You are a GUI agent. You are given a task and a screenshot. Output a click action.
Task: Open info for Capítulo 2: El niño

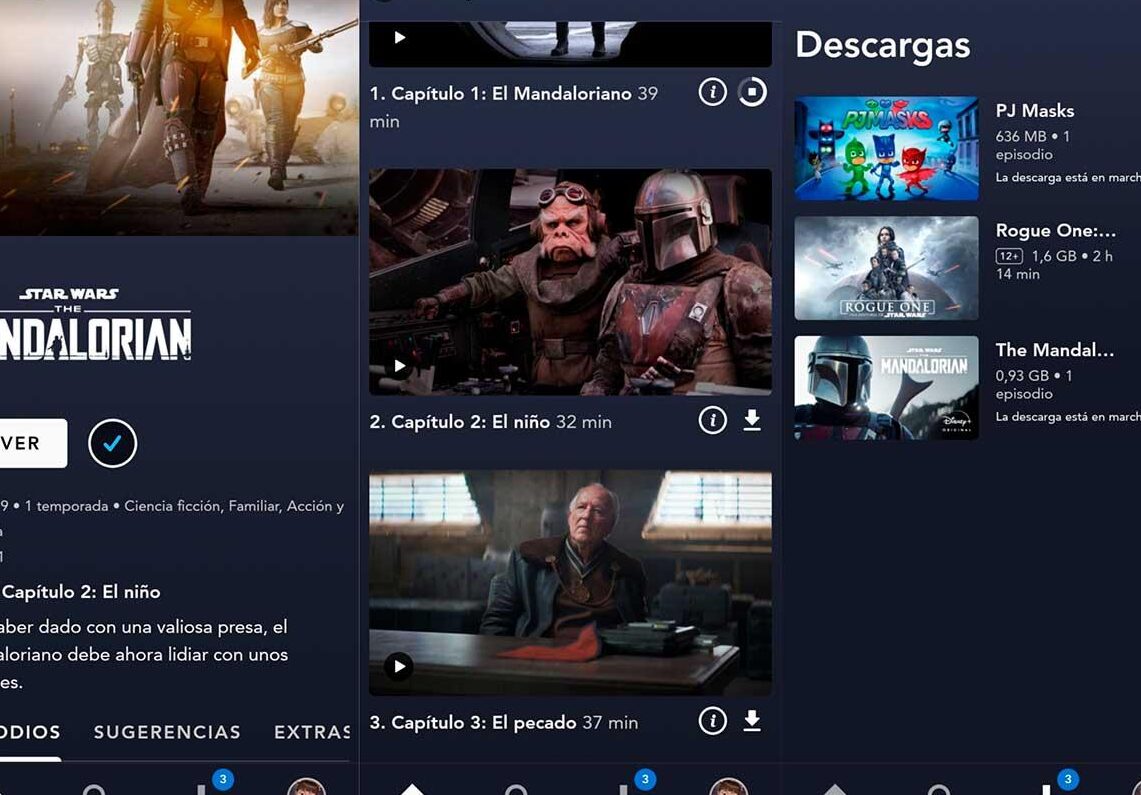712,420
